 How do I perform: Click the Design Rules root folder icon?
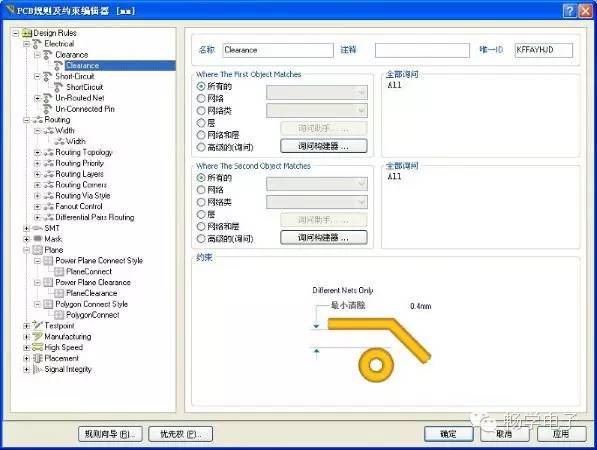click(27, 33)
